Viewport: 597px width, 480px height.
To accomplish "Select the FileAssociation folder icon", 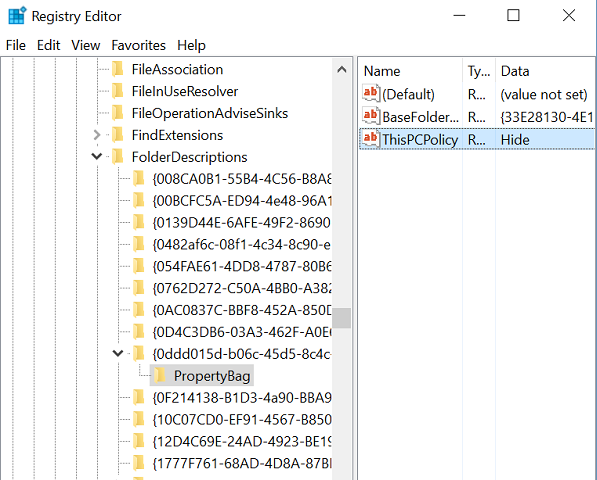I will click(x=118, y=69).
